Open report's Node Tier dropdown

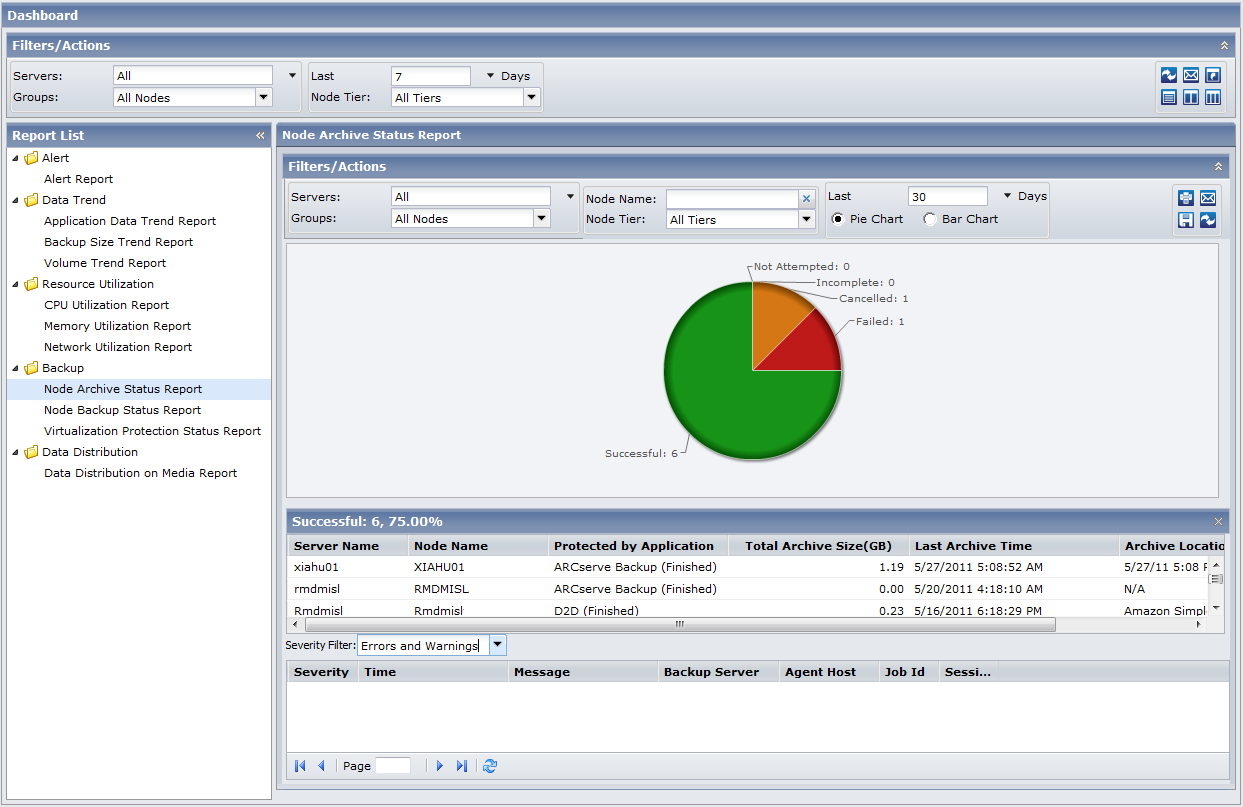(x=807, y=220)
